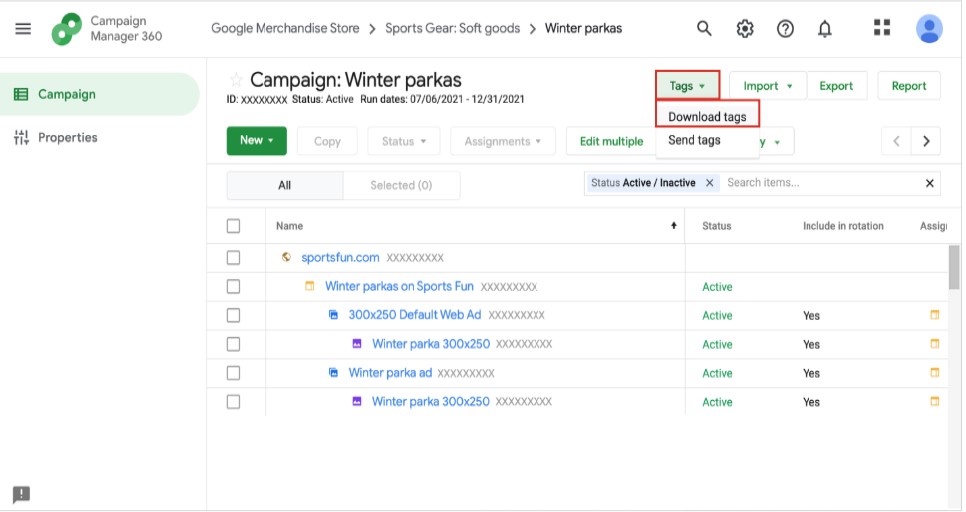
Task: Click the Export button
Action: (x=836, y=86)
